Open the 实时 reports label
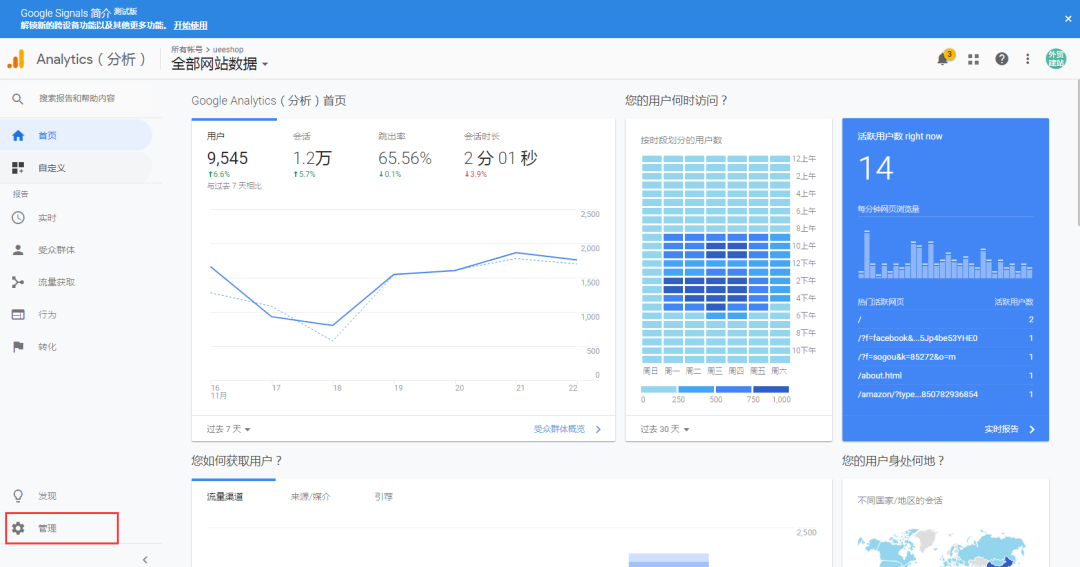This screenshot has width=1080, height=567. point(48,218)
